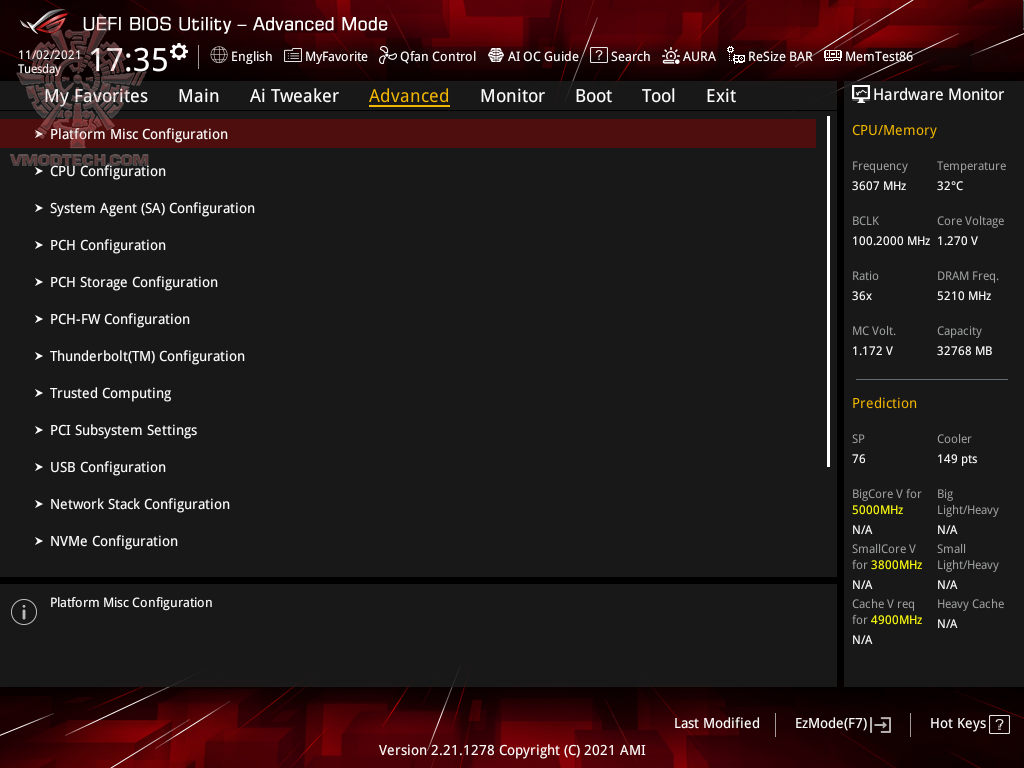Click the Search question mark icon
Viewport: 1024px width, 768px height.
click(x=598, y=56)
